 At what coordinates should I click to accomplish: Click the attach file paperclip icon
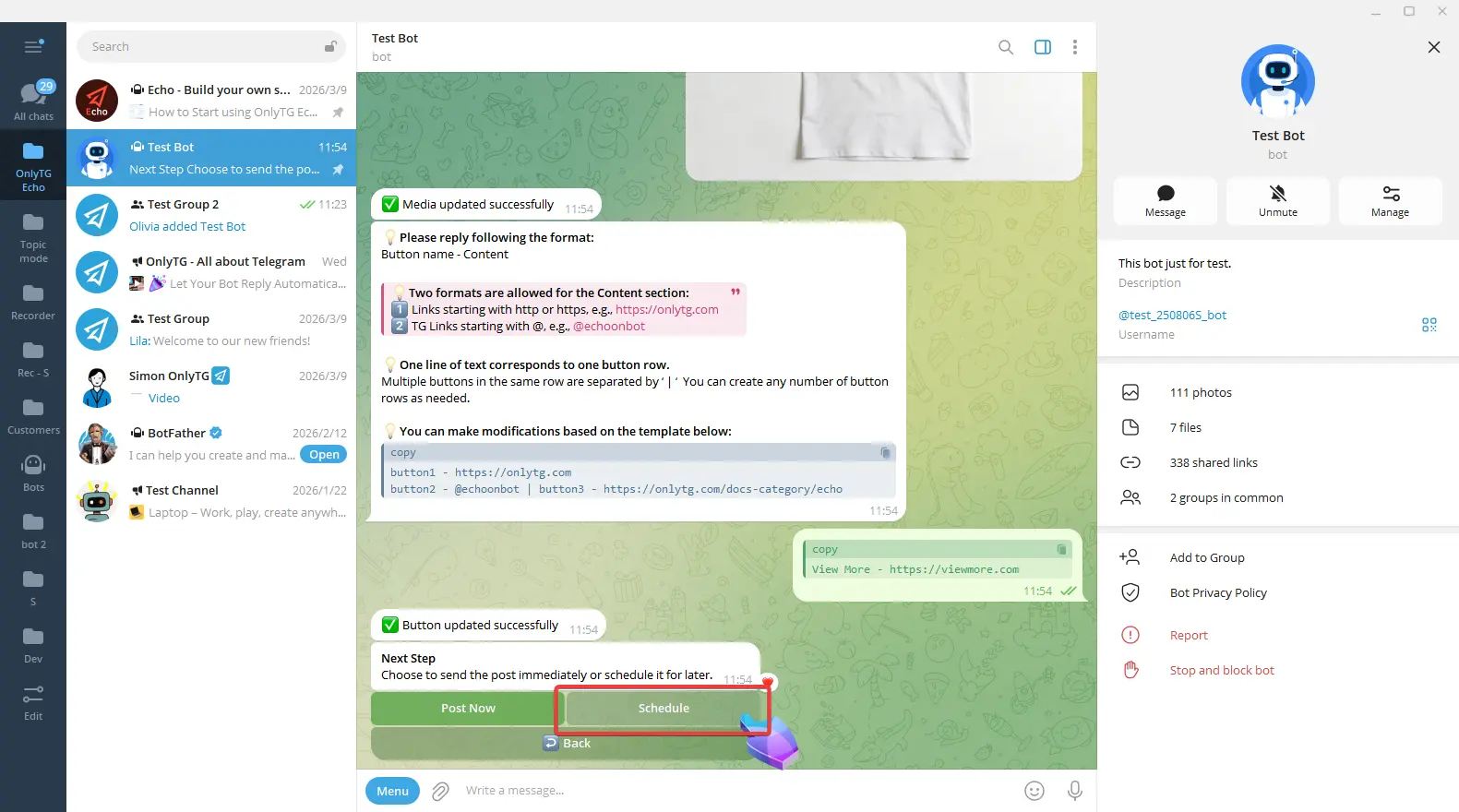[440, 791]
